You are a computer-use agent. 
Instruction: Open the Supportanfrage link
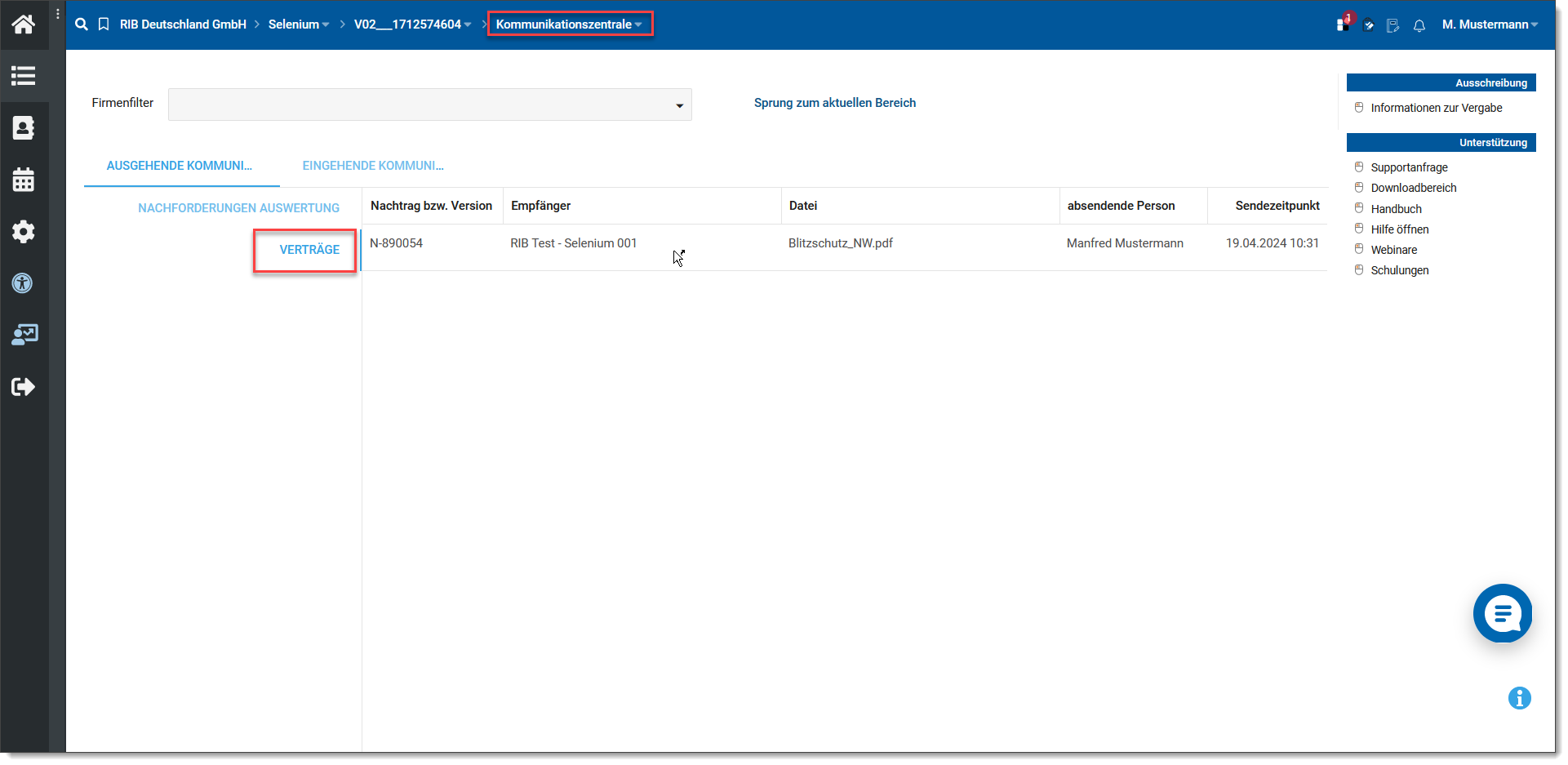(x=1409, y=167)
